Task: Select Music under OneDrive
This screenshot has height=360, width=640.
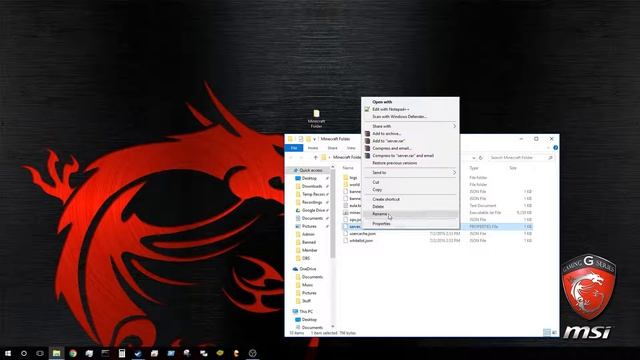Action: pyautogui.click(x=304, y=285)
